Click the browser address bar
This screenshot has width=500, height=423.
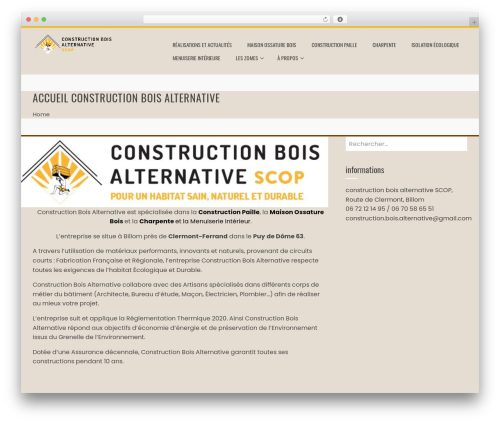click(x=236, y=20)
